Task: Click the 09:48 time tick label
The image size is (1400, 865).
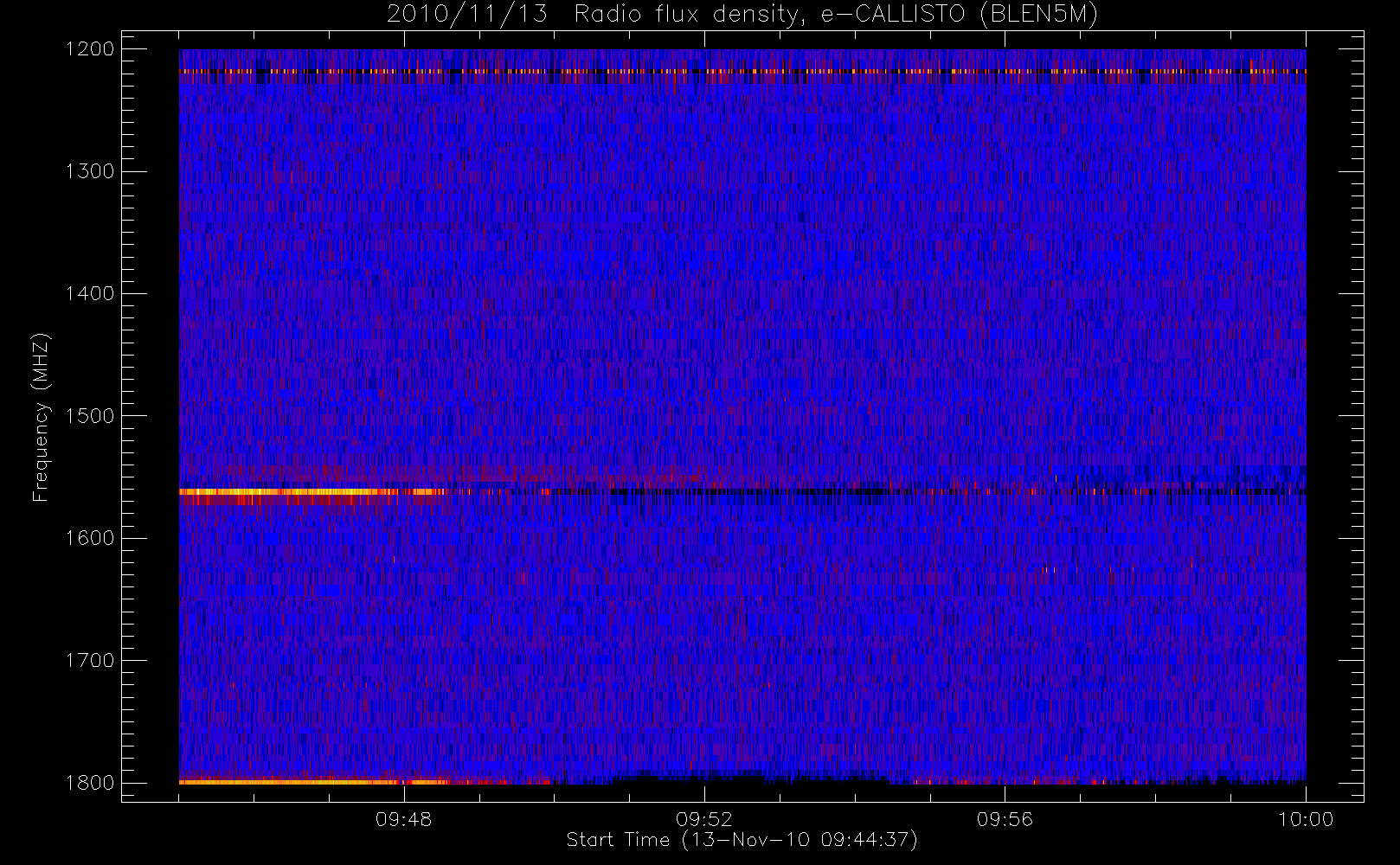Action: point(403,819)
